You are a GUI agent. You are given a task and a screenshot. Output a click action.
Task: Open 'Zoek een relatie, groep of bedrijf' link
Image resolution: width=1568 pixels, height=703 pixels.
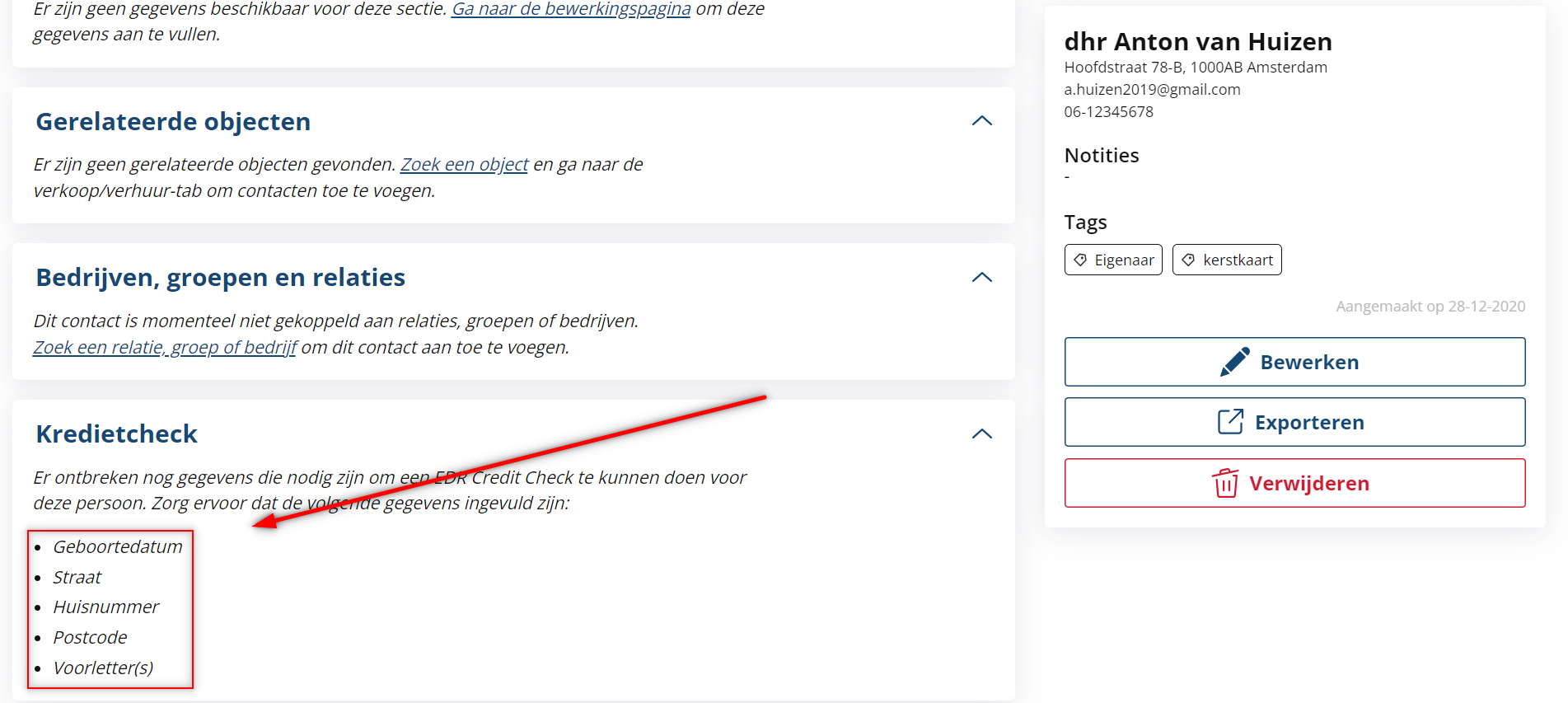(165, 348)
